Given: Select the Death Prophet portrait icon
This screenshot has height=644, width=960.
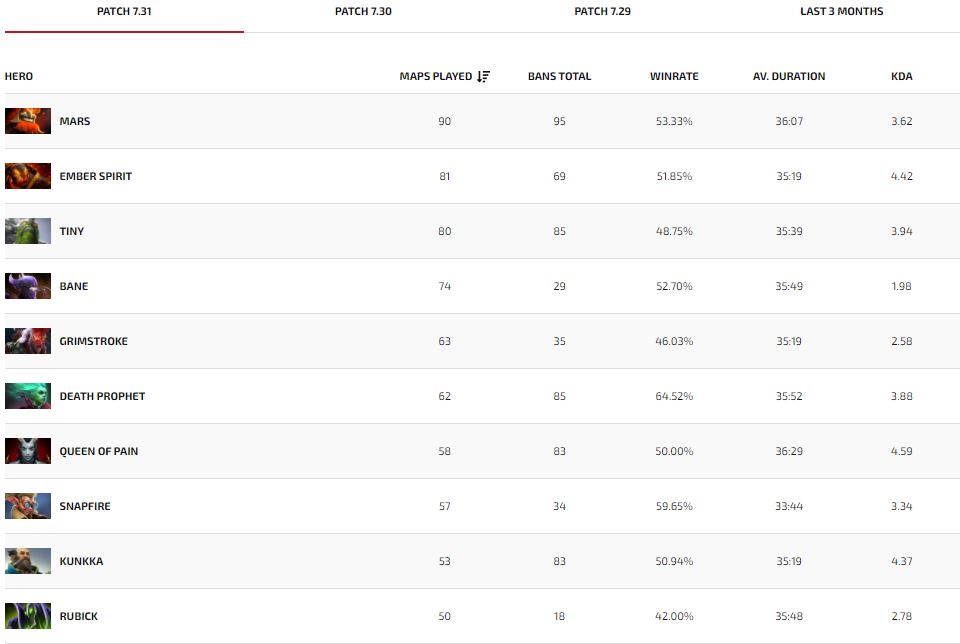Looking at the screenshot, I should (28, 396).
